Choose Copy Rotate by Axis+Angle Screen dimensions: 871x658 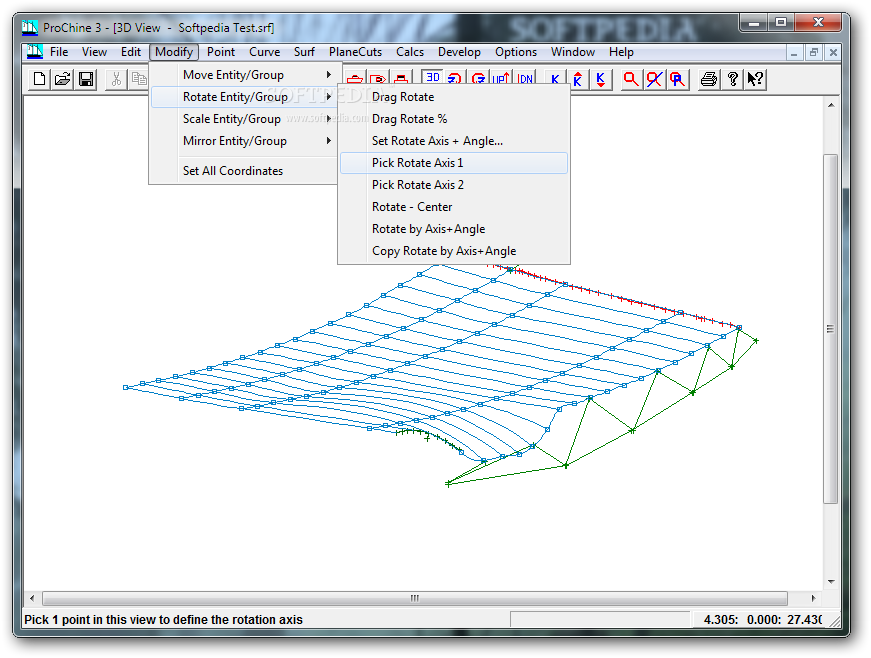pyautogui.click(x=454, y=251)
